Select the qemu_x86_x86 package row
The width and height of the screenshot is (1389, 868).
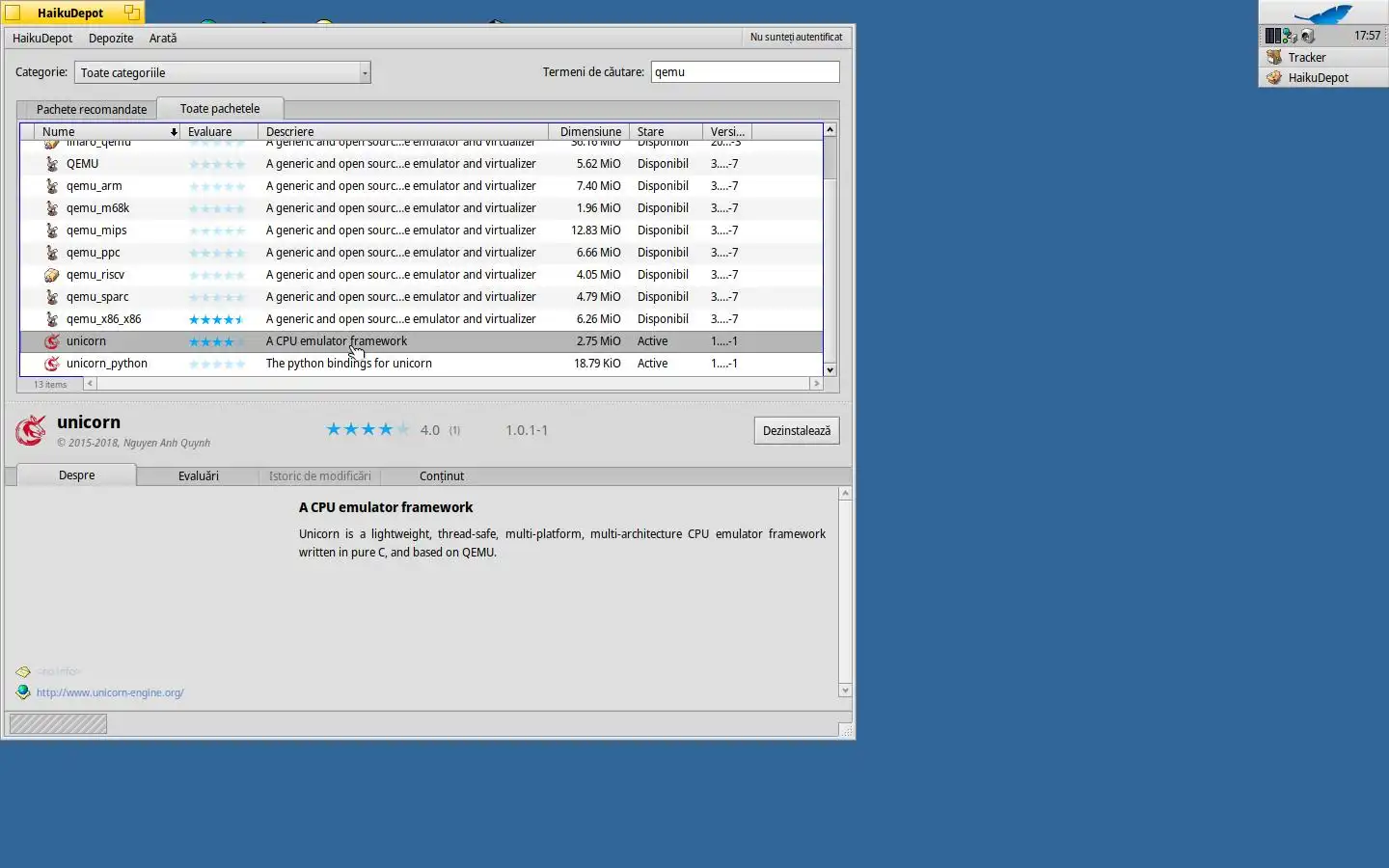pyautogui.click(x=422, y=319)
